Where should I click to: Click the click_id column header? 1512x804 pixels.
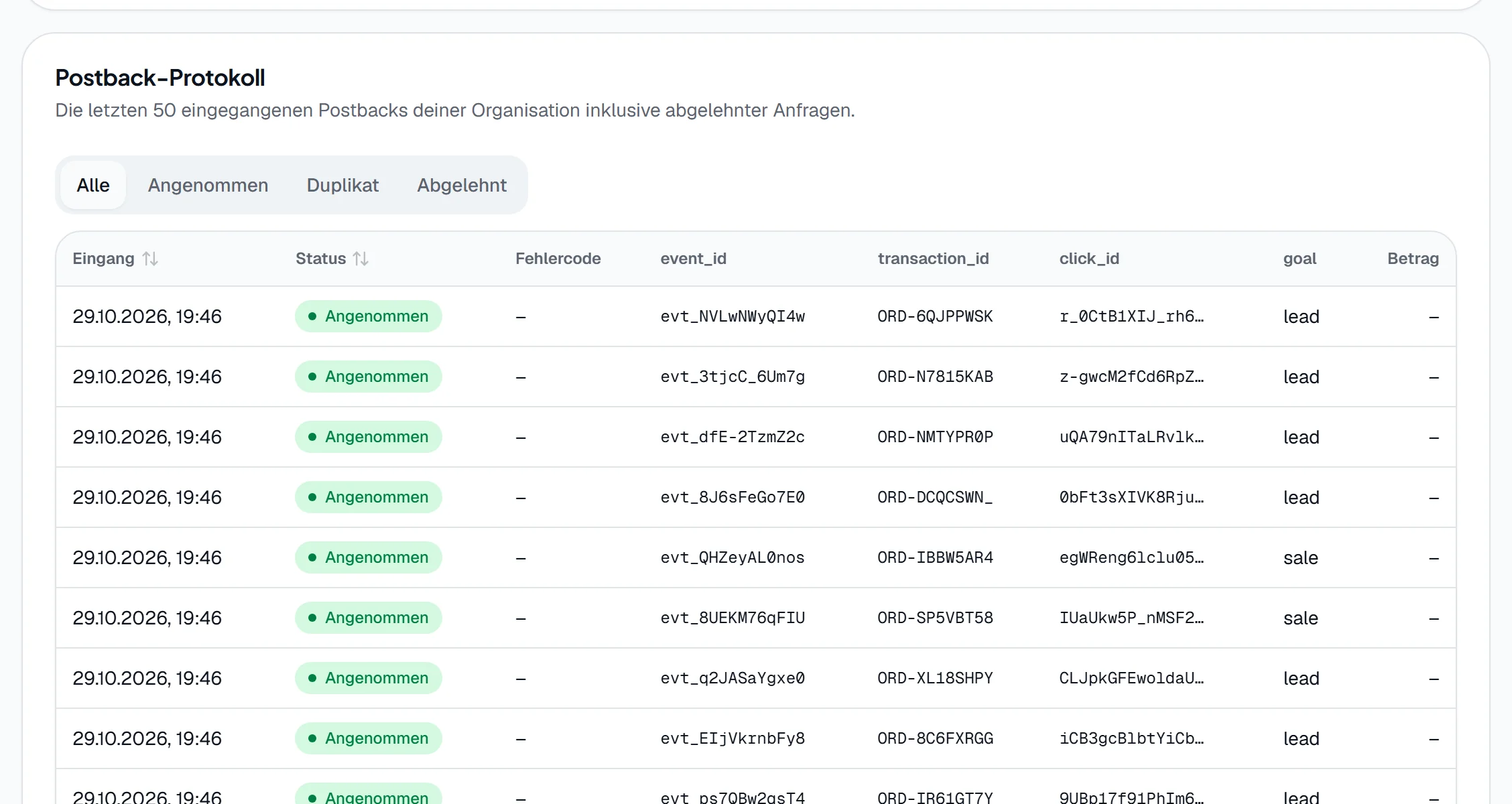click(x=1089, y=259)
